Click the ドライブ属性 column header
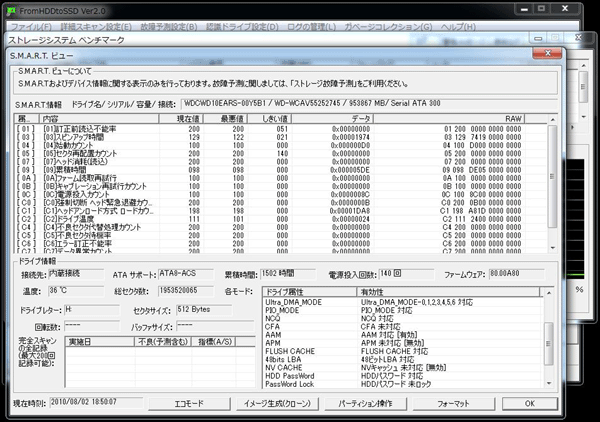This screenshot has height=422, width=600. pyautogui.click(x=310, y=292)
